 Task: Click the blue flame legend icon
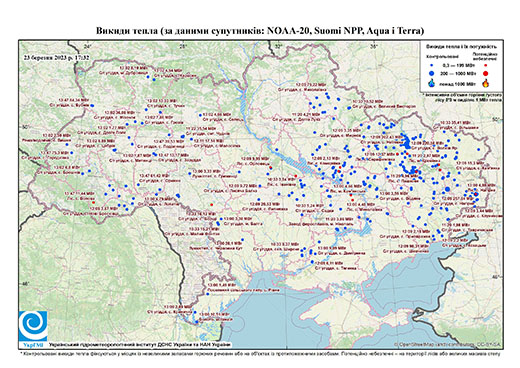(x=432, y=83)
